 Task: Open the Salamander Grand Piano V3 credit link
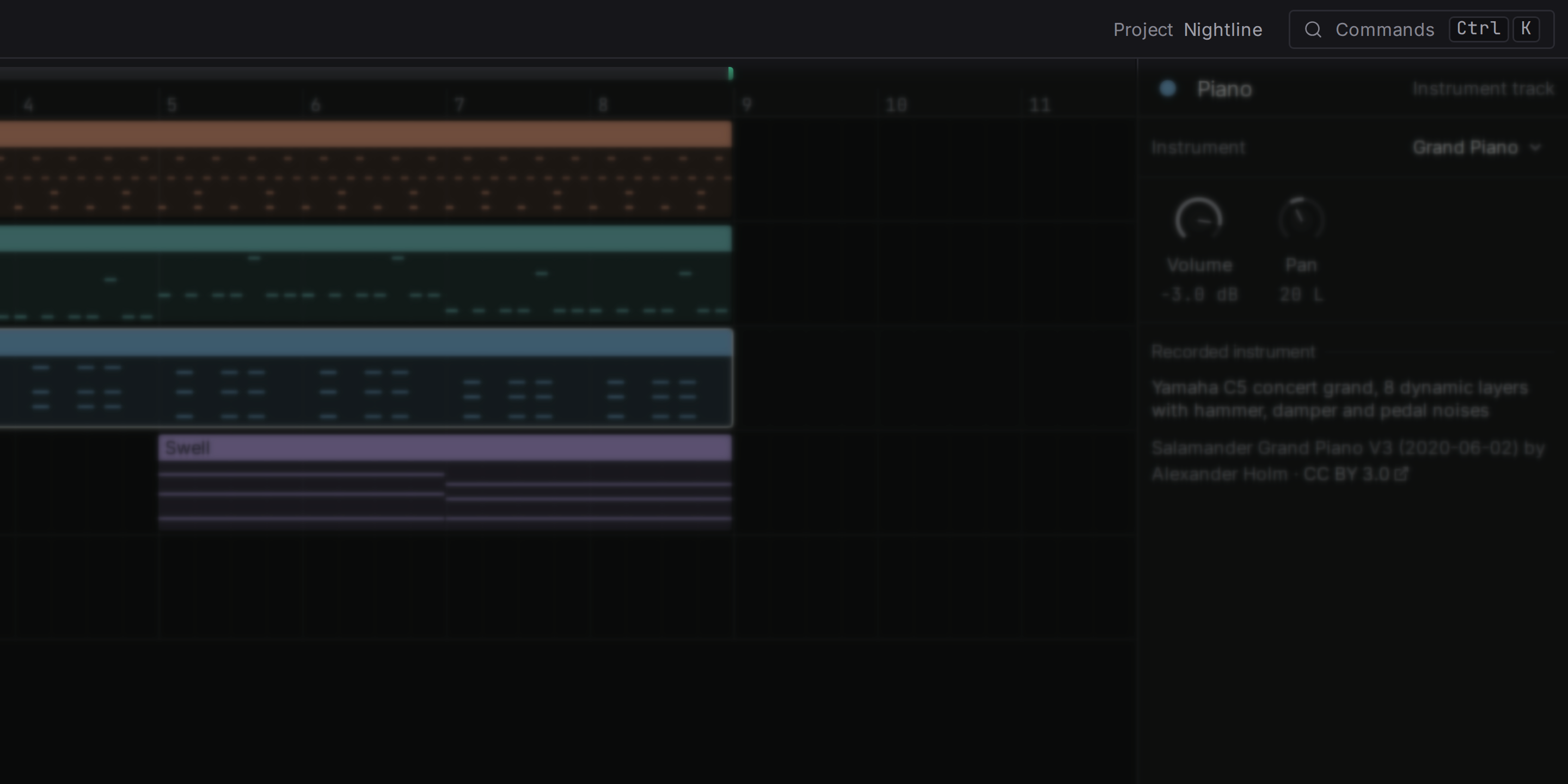click(x=1347, y=461)
